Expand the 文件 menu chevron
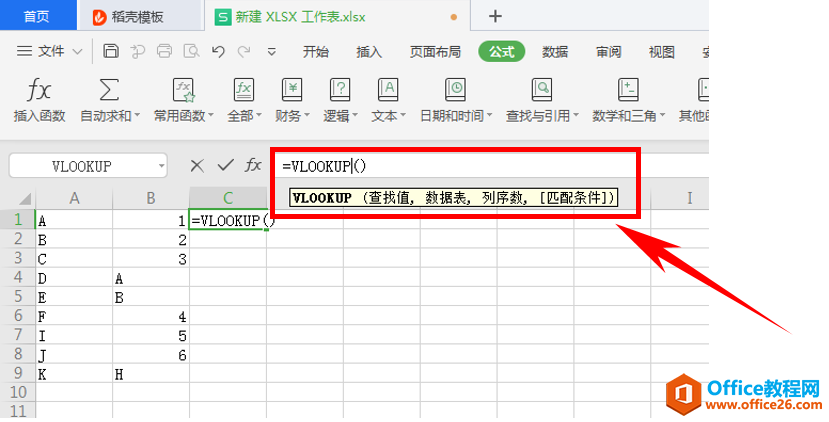Image resolution: width=829 pixels, height=422 pixels. pos(77,52)
